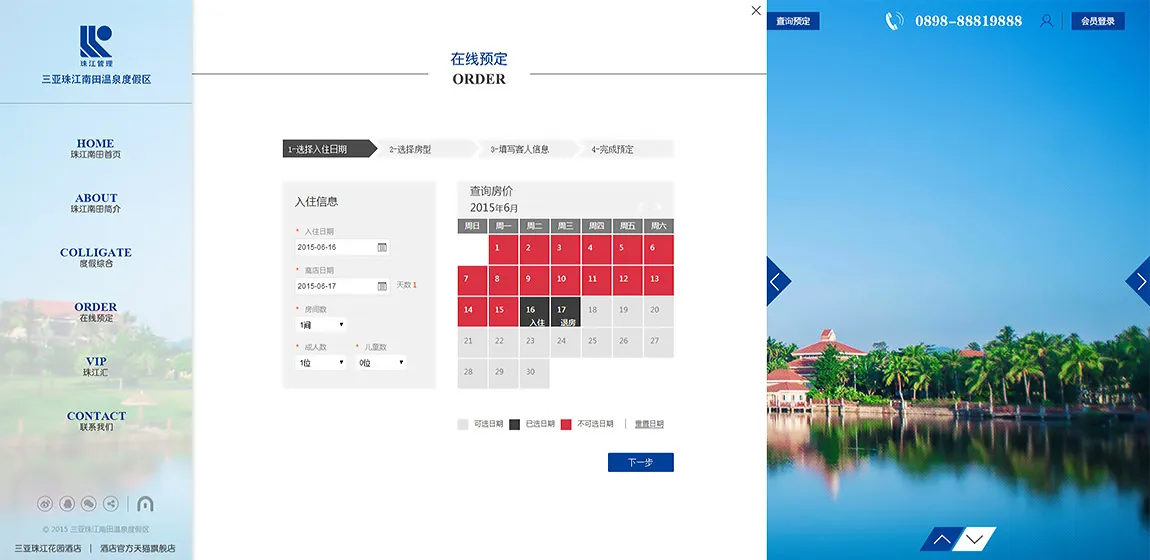Select June 18 on the calendar

pyautogui.click(x=592, y=310)
